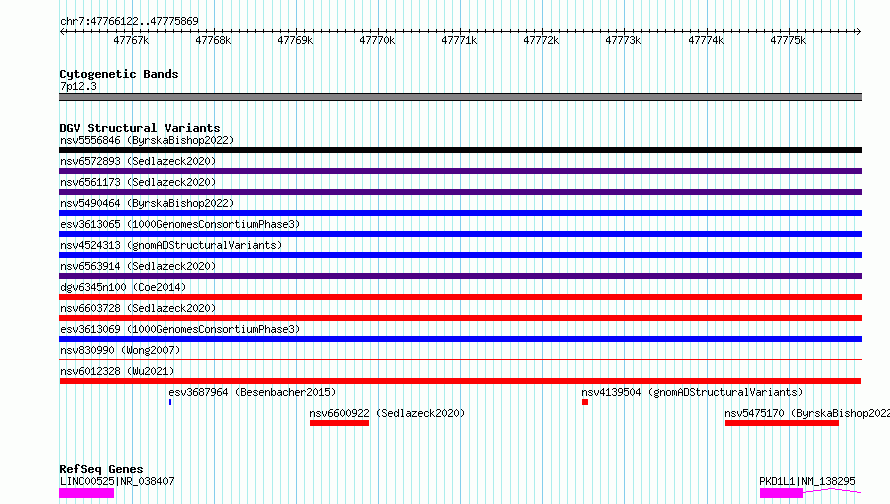Click the 47770k ruler tick label
This screenshot has width=890, height=504.
point(377,40)
